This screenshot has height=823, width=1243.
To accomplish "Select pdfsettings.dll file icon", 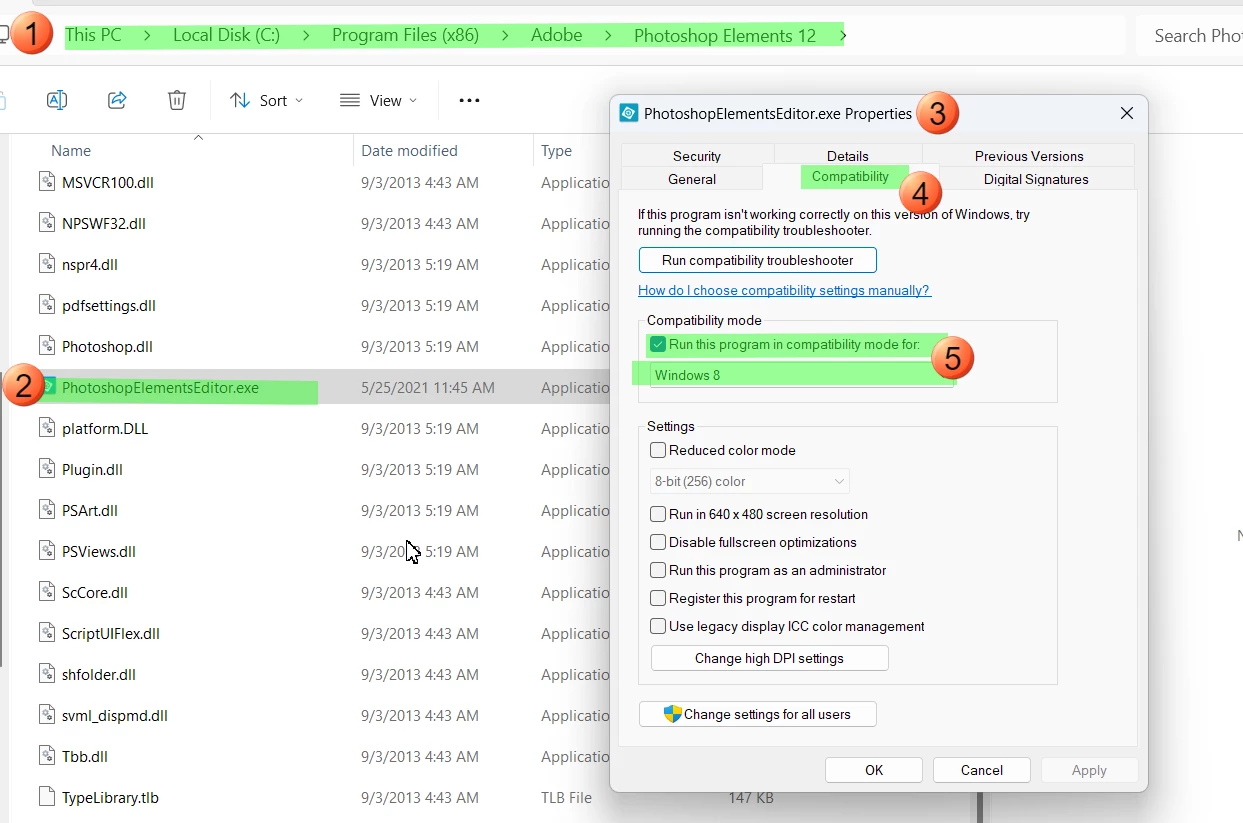I will click(47, 305).
